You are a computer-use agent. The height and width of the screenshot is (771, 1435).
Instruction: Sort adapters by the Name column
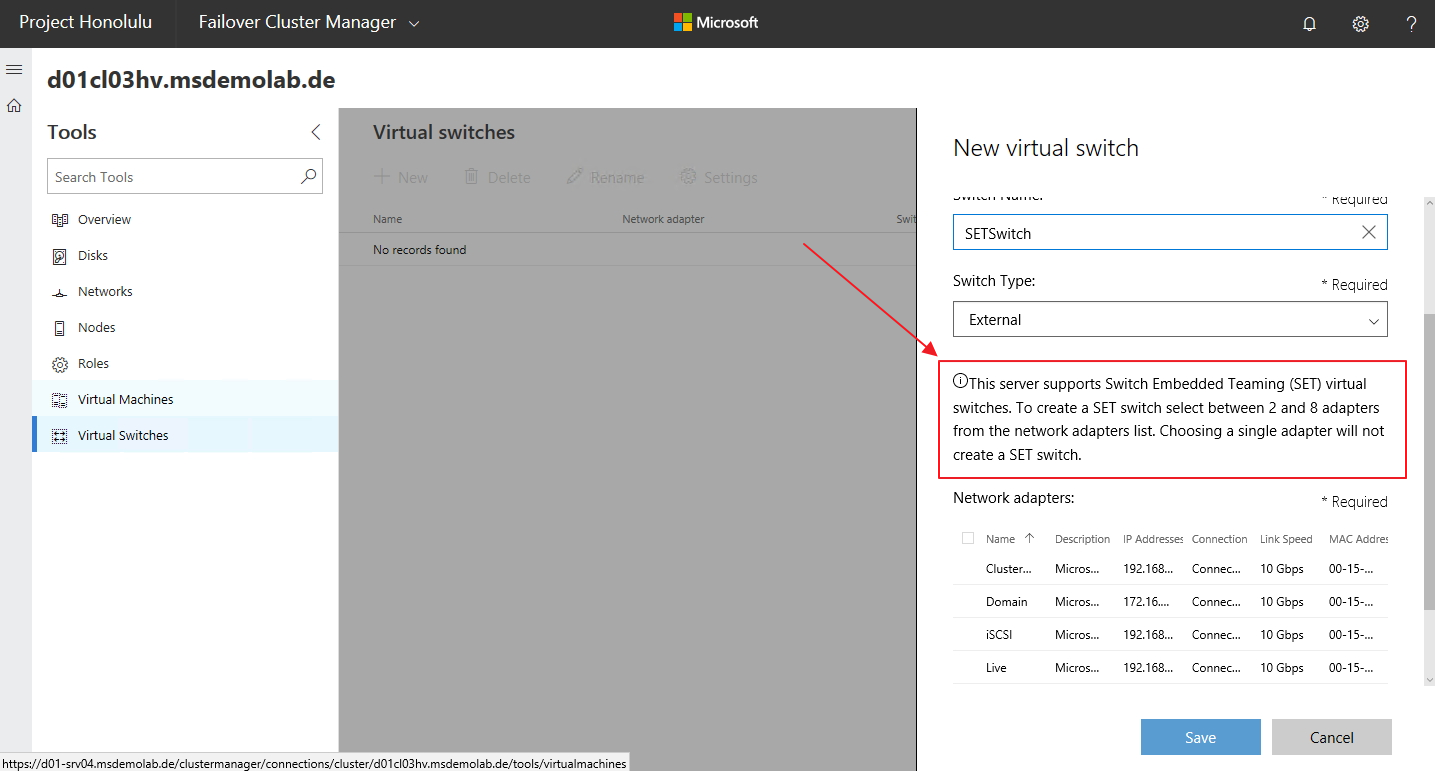point(1000,539)
